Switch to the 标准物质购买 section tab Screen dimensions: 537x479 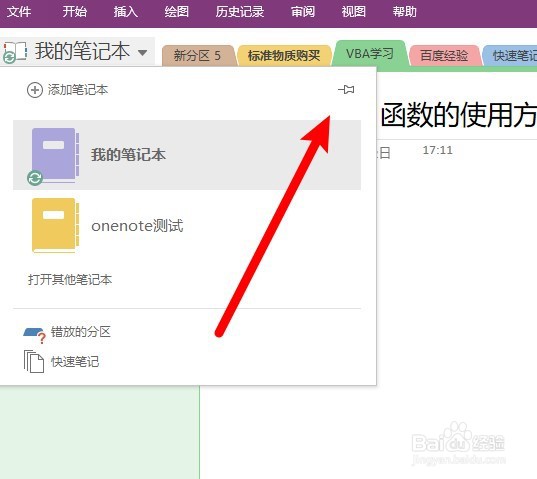[x=284, y=55]
